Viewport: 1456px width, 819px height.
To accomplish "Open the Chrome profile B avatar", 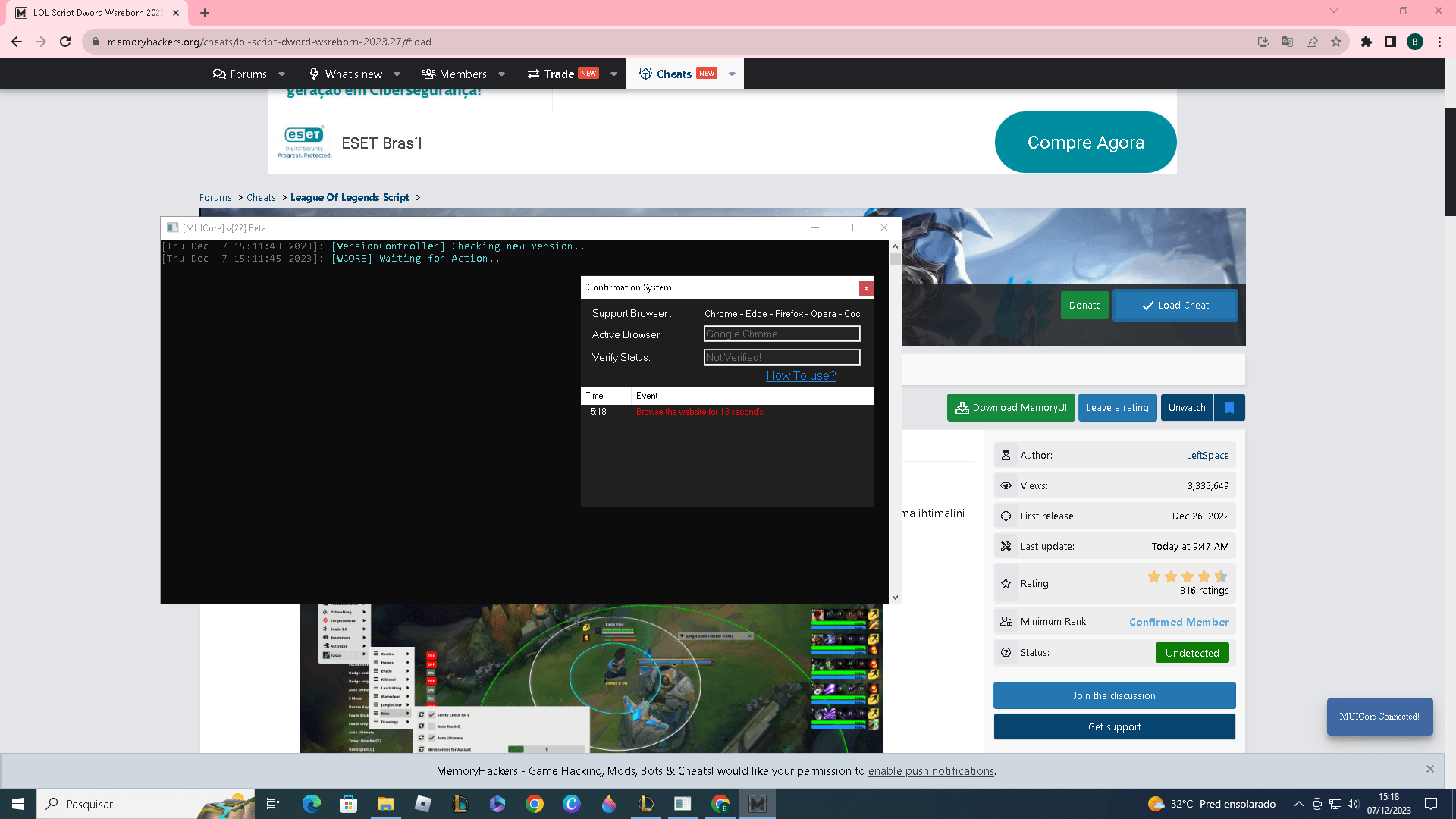I will [x=1415, y=42].
